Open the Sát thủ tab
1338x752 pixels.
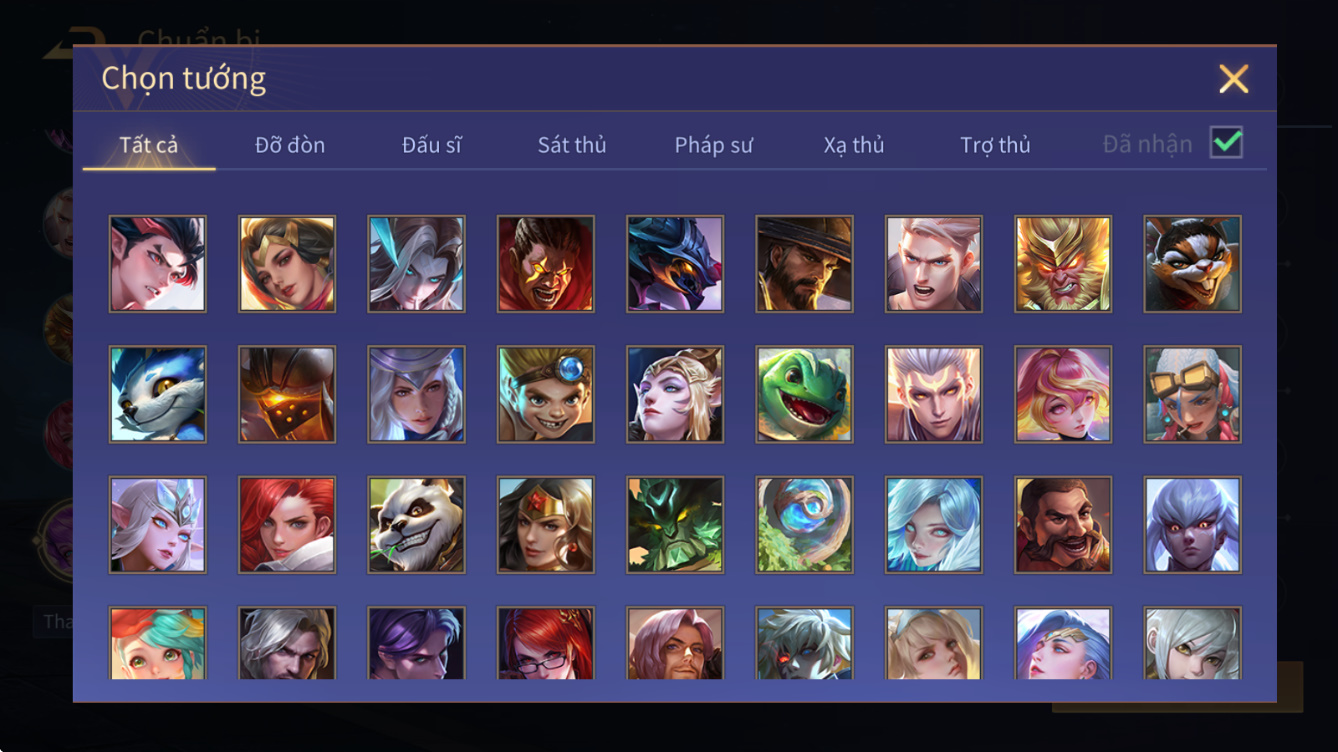pyautogui.click(x=572, y=145)
